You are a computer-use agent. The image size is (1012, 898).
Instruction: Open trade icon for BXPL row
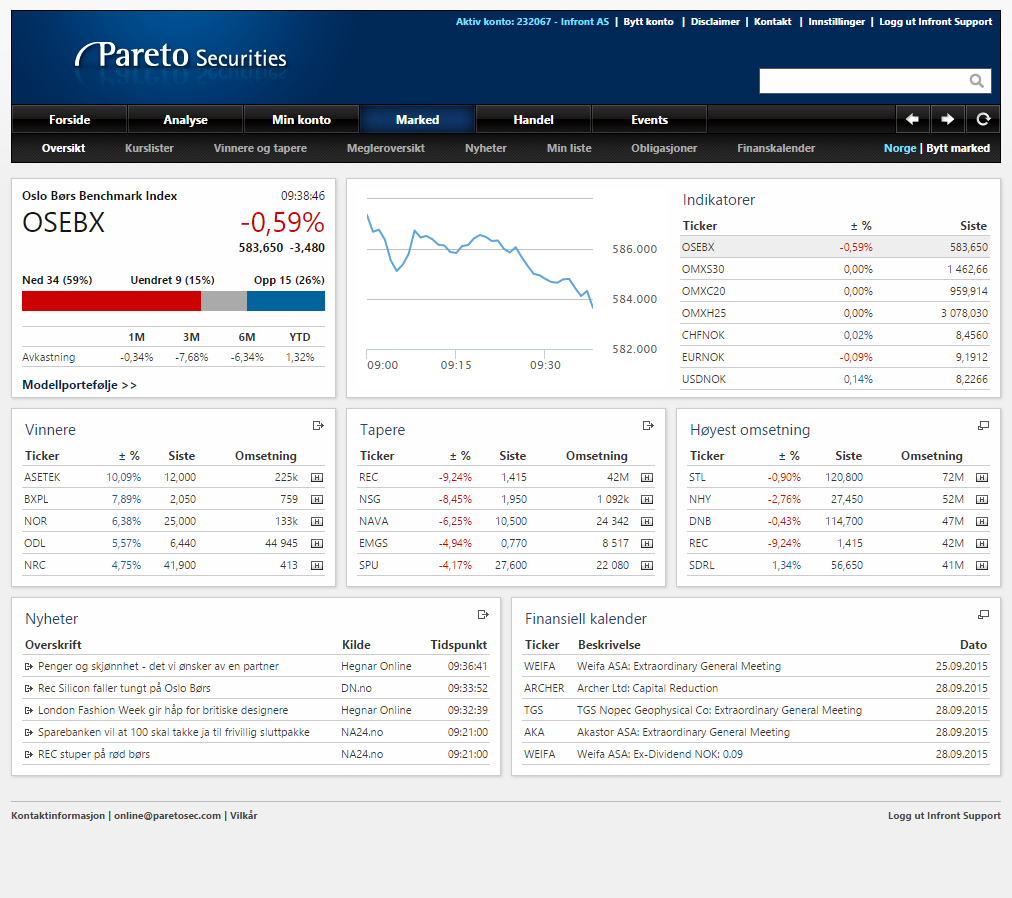click(x=317, y=500)
